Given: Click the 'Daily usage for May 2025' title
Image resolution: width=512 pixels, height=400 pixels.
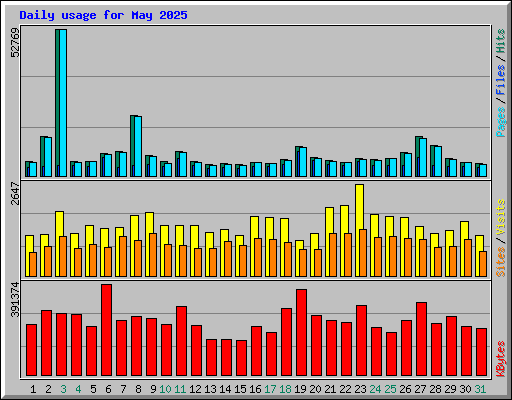Looking at the screenshot, I should (x=103, y=15).
